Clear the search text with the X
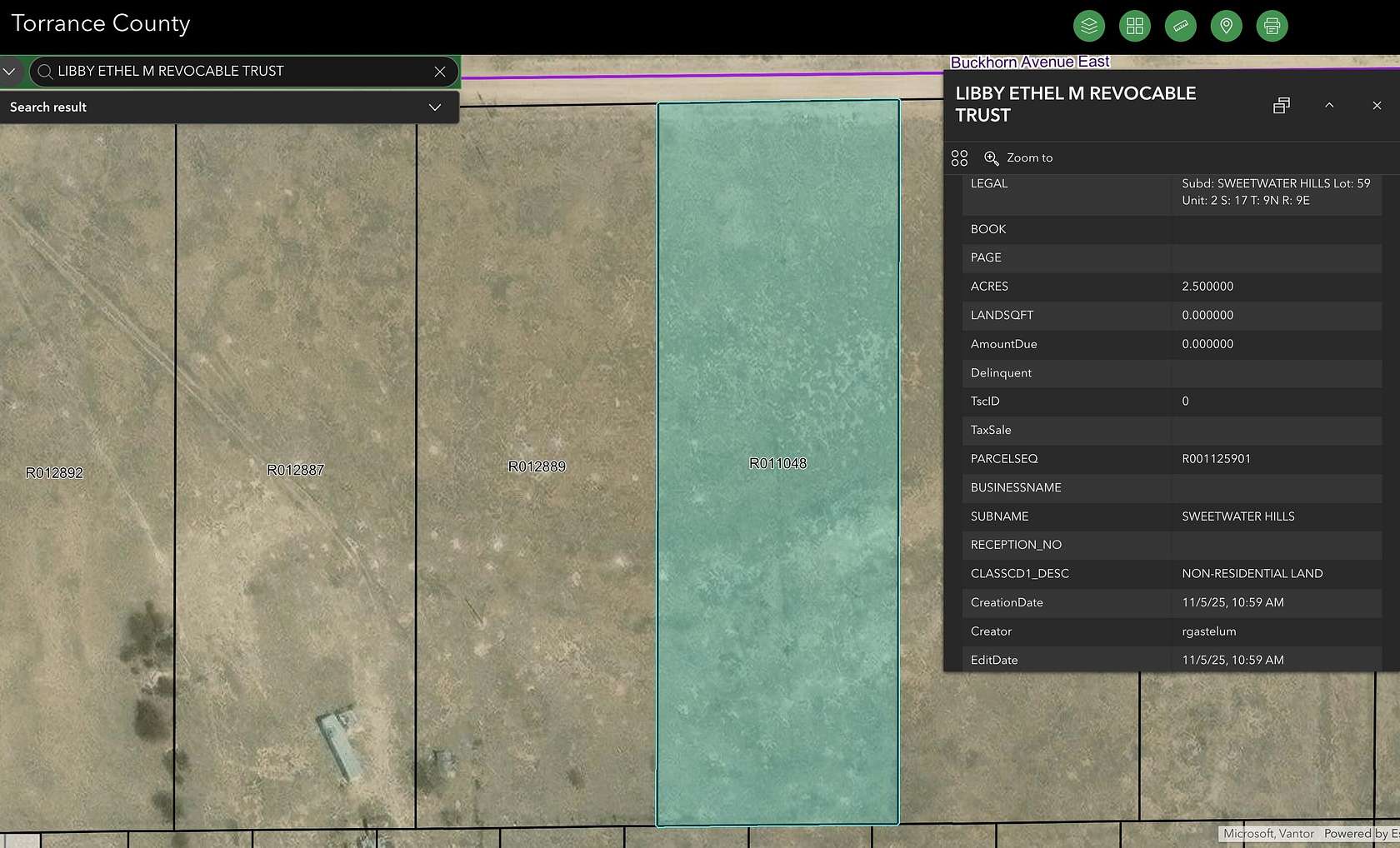This screenshot has height=848, width=1400. [439, 72]
